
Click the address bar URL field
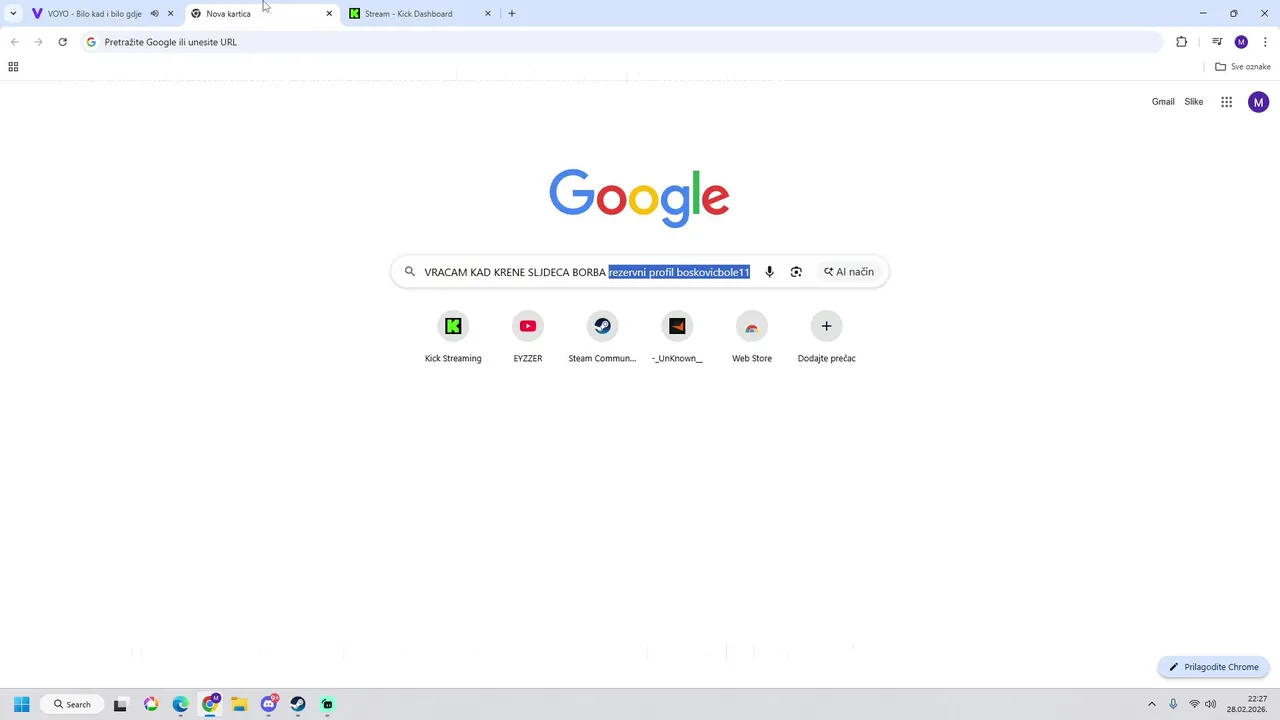pyautogui.click(x=622, y=42)
